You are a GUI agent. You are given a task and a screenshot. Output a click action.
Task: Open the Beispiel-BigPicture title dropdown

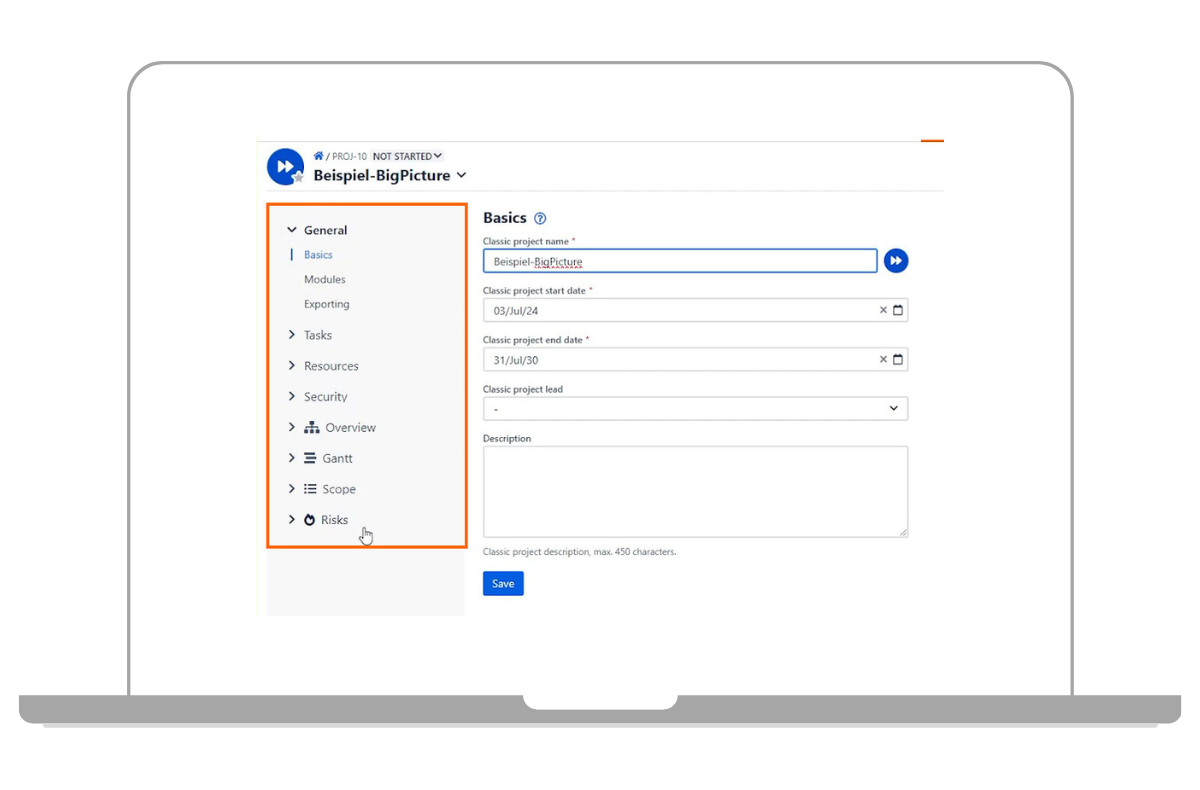pos(461,176)
